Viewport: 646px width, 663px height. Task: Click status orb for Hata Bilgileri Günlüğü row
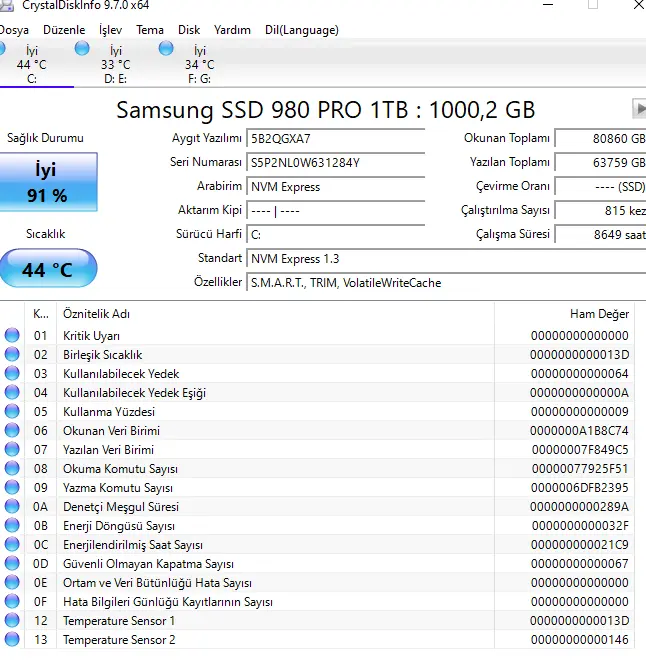pyautogui.click(x=12, y=601)
